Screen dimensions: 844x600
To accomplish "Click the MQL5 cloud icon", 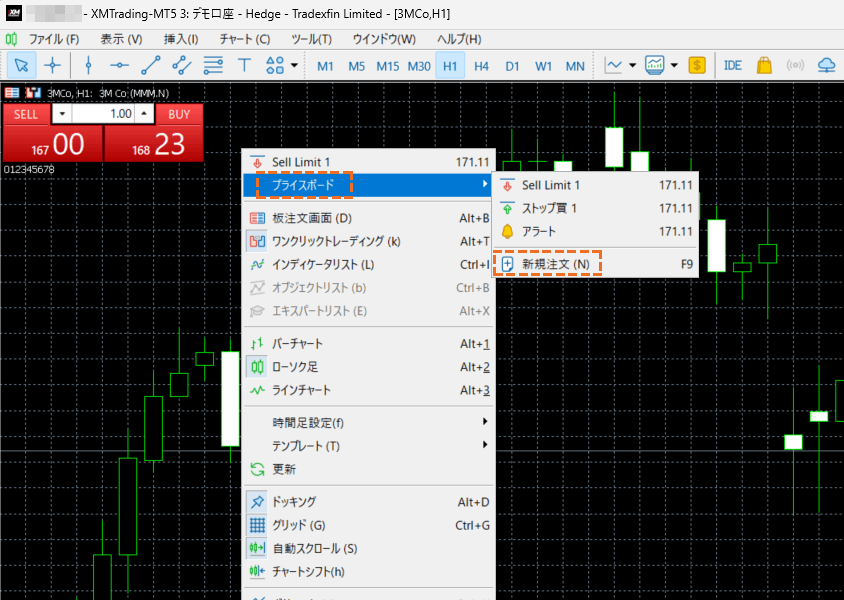I will 827,65.
